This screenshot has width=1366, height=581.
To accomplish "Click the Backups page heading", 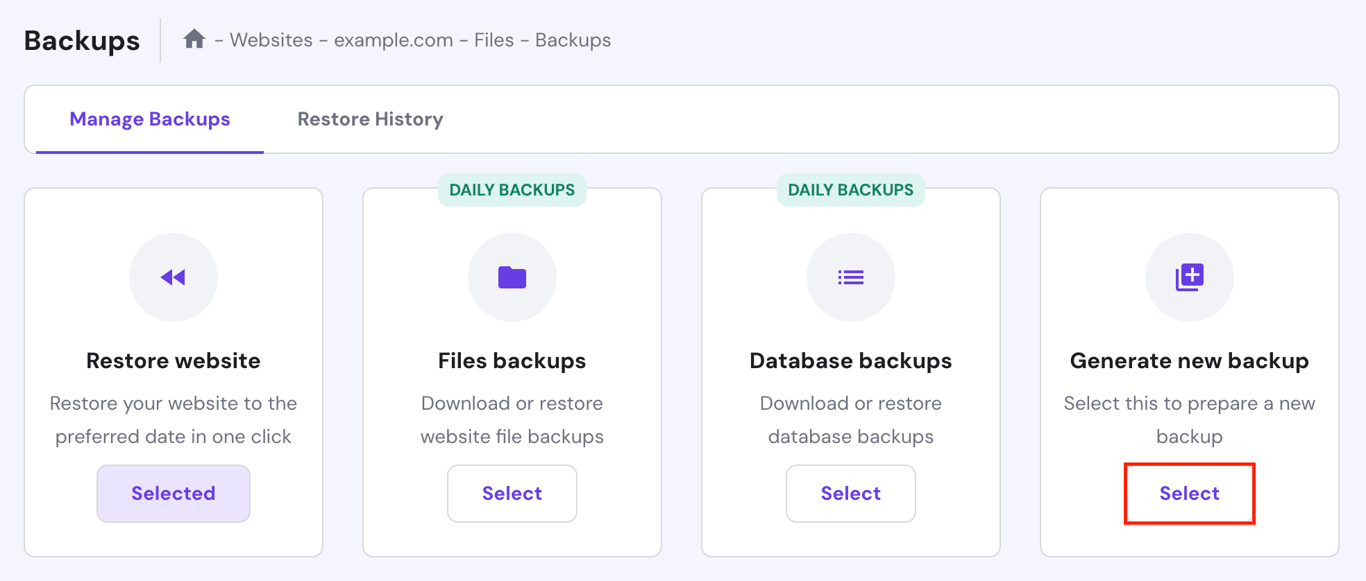I will coord(81,39).
